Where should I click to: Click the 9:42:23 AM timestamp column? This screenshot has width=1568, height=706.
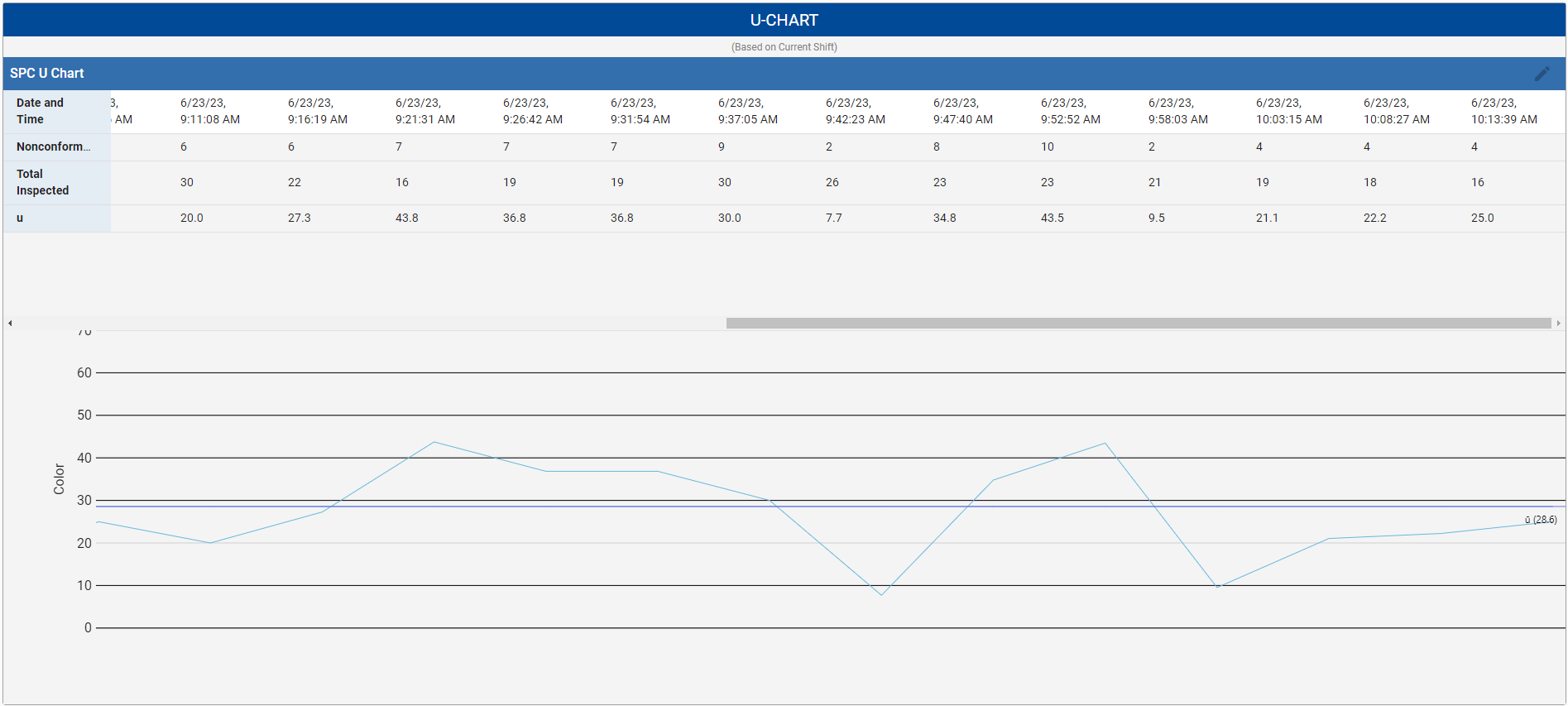(855, 111)
